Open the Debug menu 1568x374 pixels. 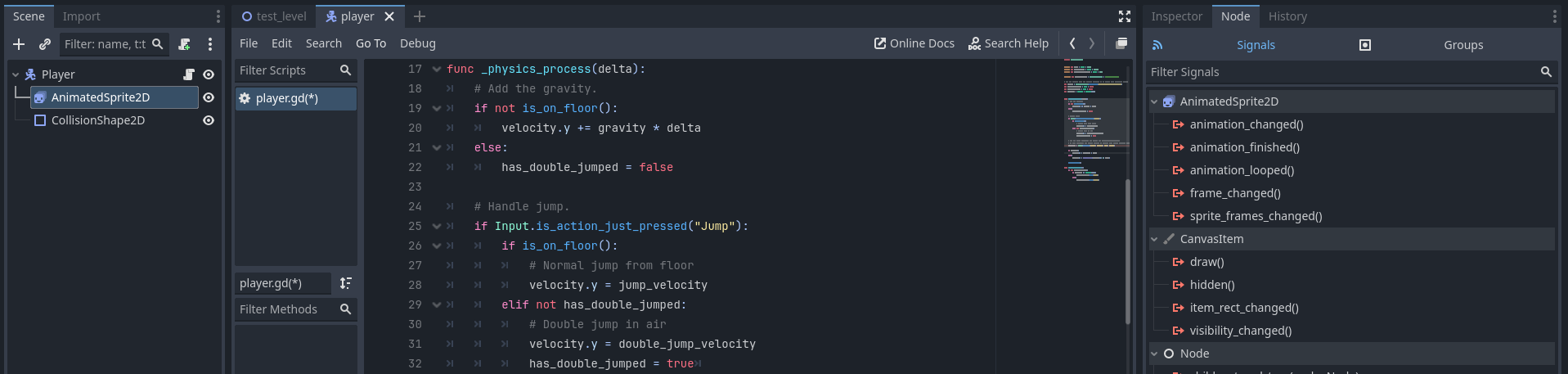click(418, 43)
